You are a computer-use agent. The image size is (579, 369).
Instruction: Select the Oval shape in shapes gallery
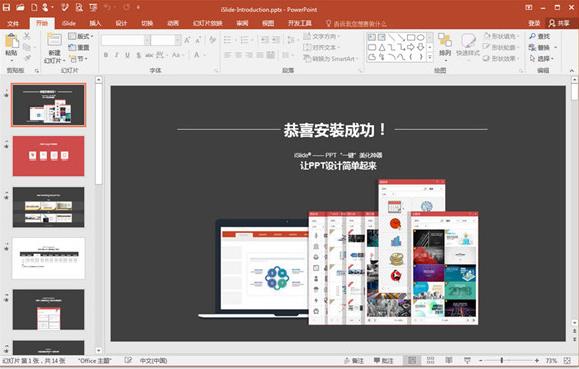(421, 38)
